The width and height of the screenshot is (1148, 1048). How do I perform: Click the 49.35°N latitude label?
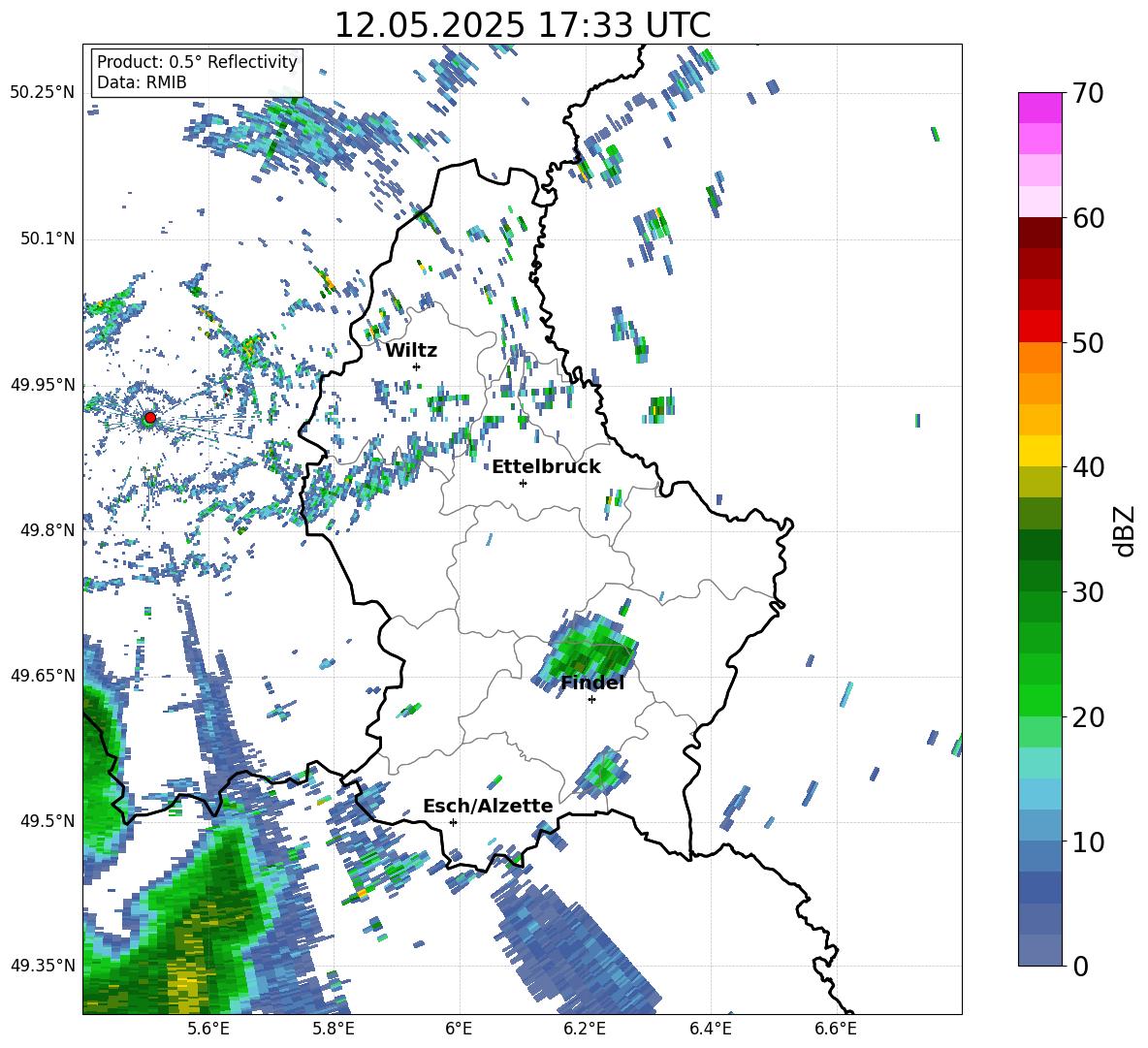click(x=43, y=966)
